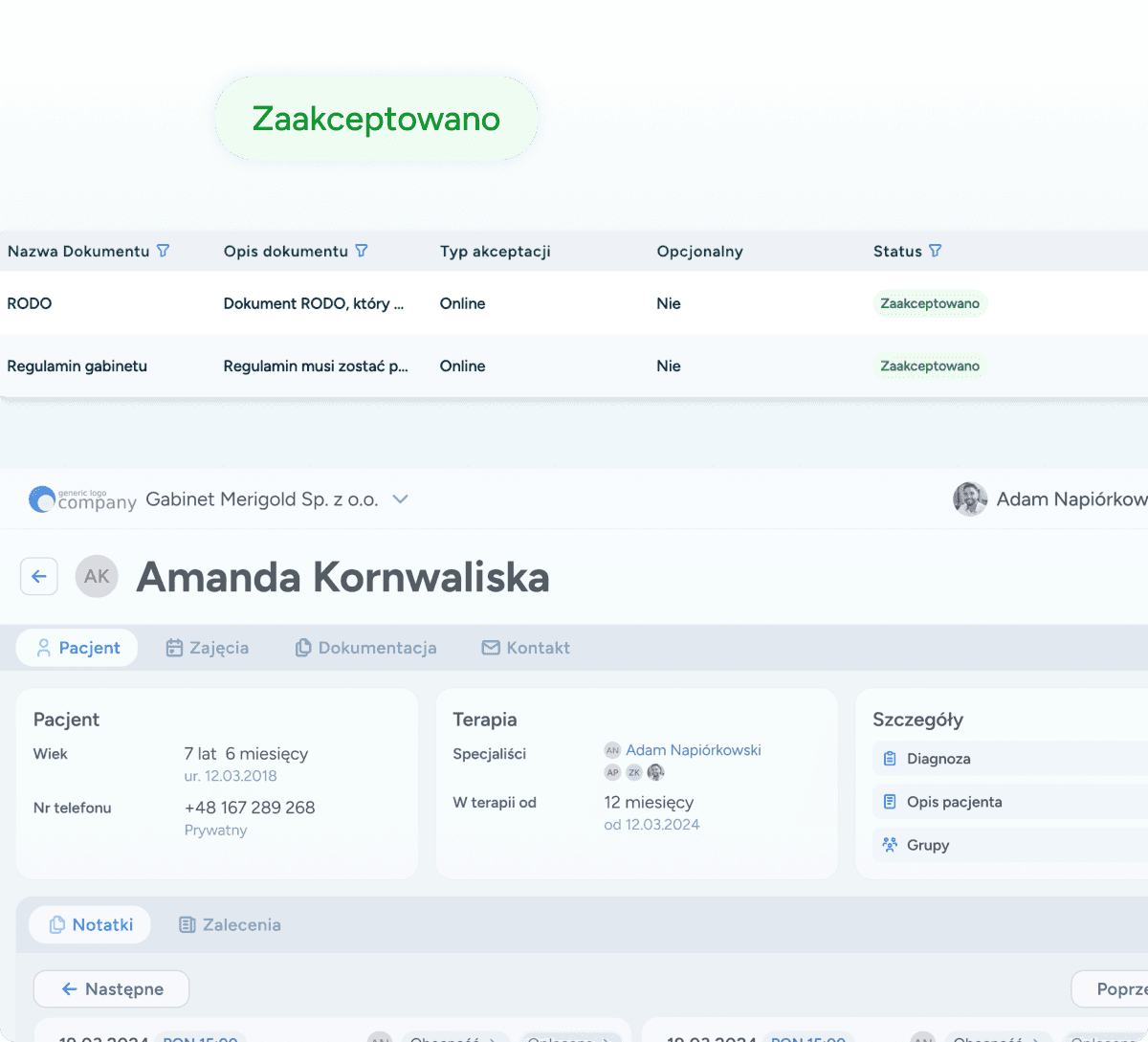The width and height of the screenshot is (1148, 1042).
Task: Click the back arrow beside Amanda Kornwaliska
Action: point(38,576)
